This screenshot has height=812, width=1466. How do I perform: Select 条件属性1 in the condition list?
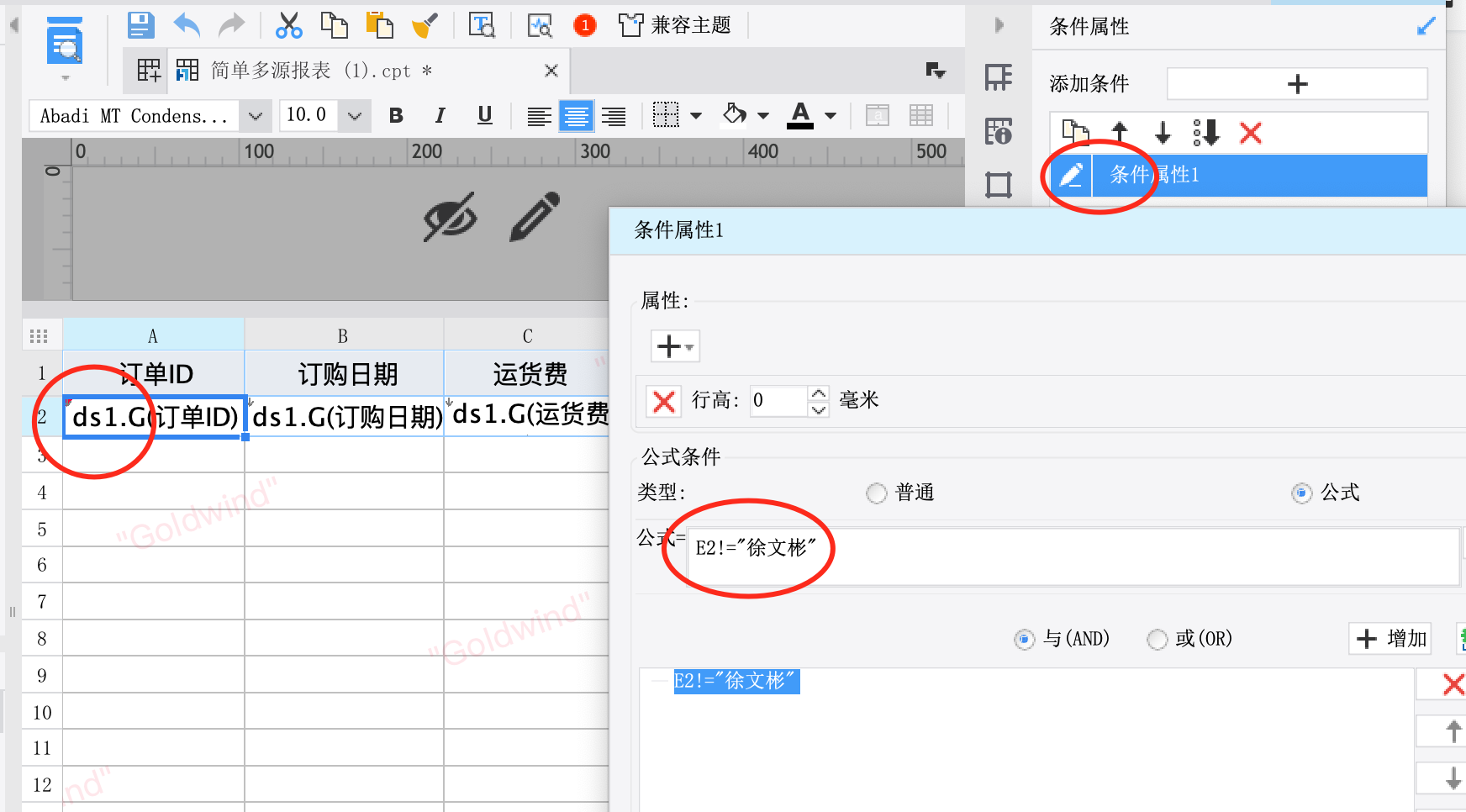pos(1259,175)
